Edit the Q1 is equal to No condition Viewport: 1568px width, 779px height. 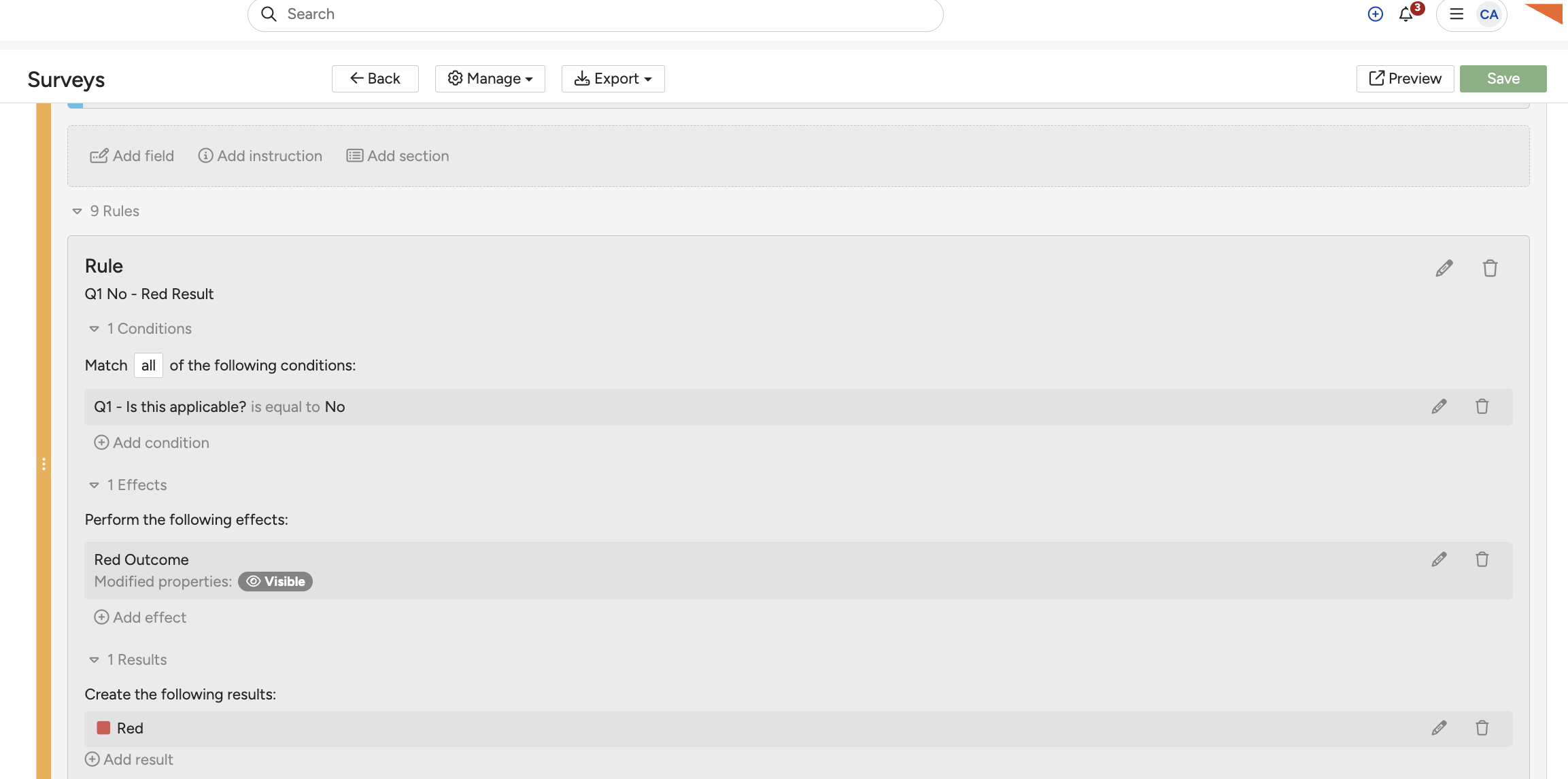pyautogui.click(x=1439, y=406)
